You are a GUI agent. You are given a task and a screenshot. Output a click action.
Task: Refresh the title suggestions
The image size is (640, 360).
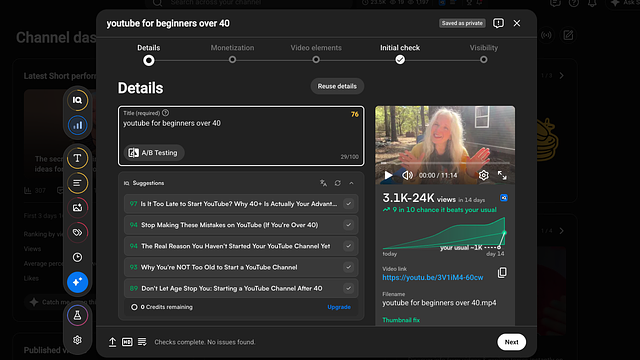pyautogui.click(x=338, y=183)
